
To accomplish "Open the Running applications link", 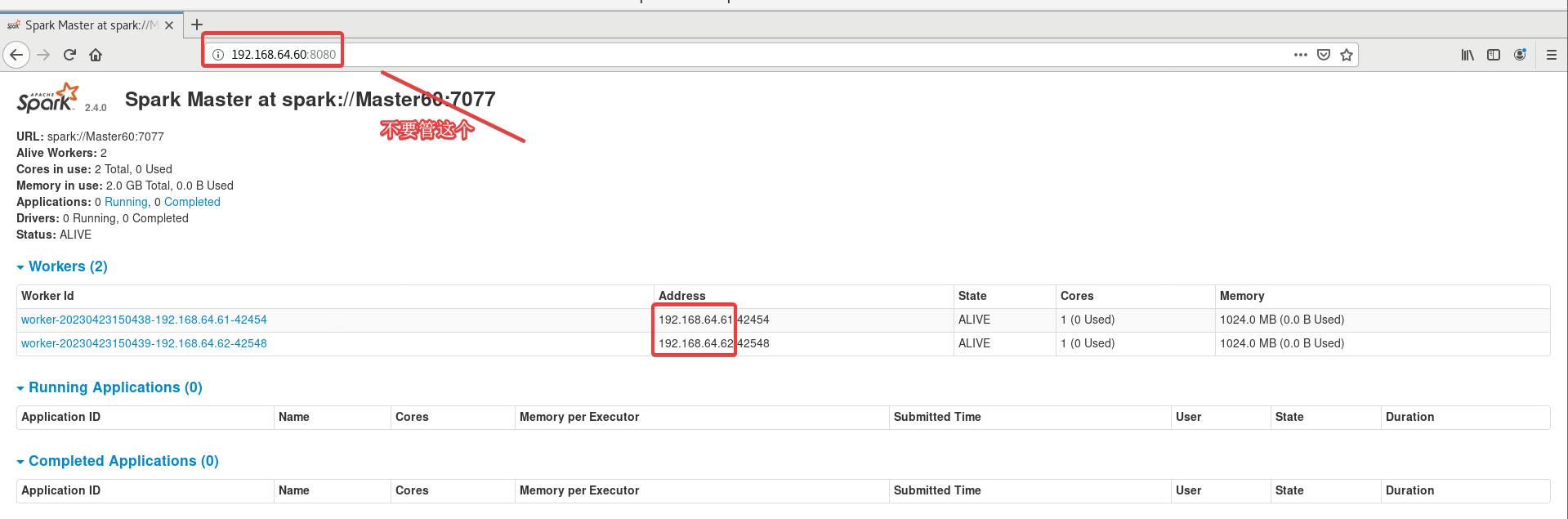I will 126,202.
